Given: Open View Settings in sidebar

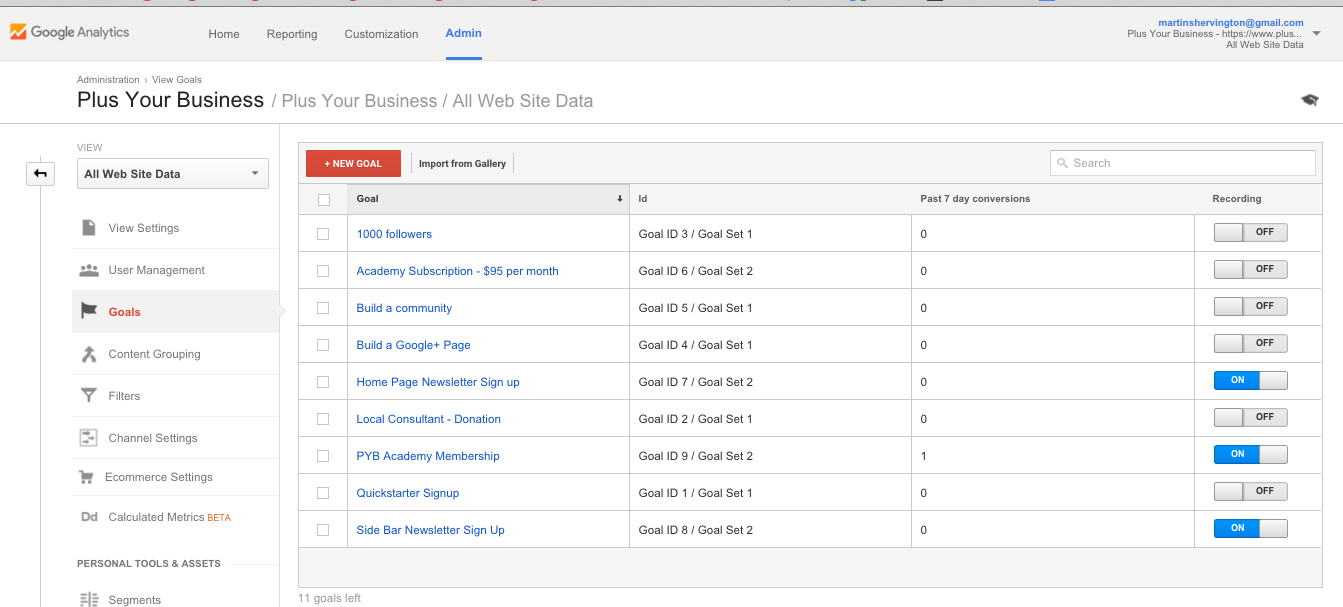Looking at the screenshot, I should [144, 228].
